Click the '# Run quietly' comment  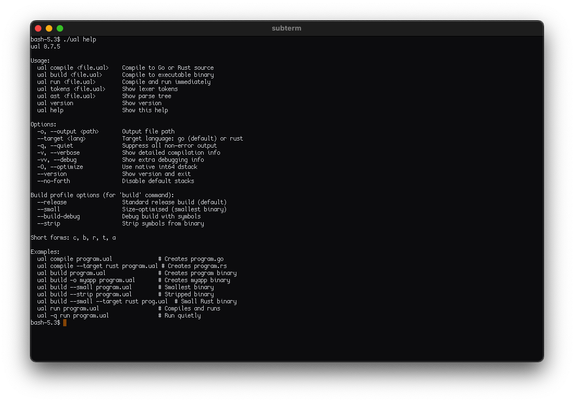point(179,316)
